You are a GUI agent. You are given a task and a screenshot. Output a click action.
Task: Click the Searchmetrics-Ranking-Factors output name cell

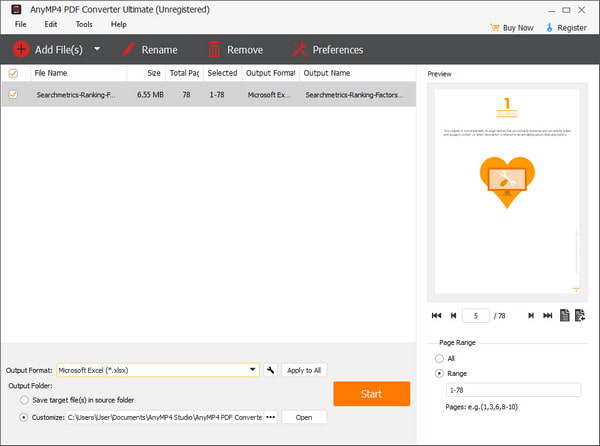click(354, 95)
